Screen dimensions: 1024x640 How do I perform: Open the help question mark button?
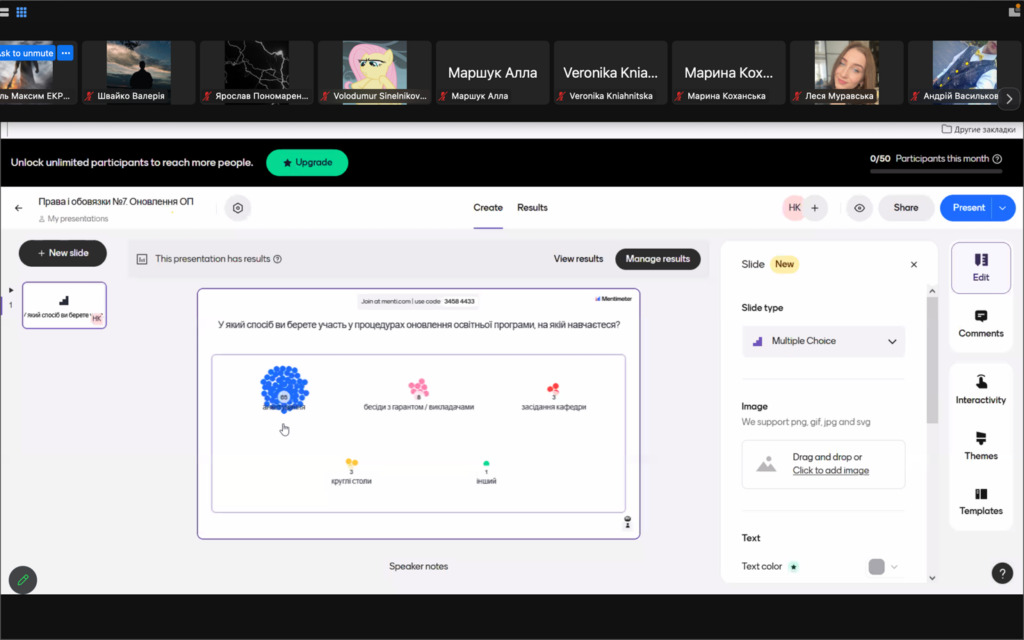(x=1002, y=573)
